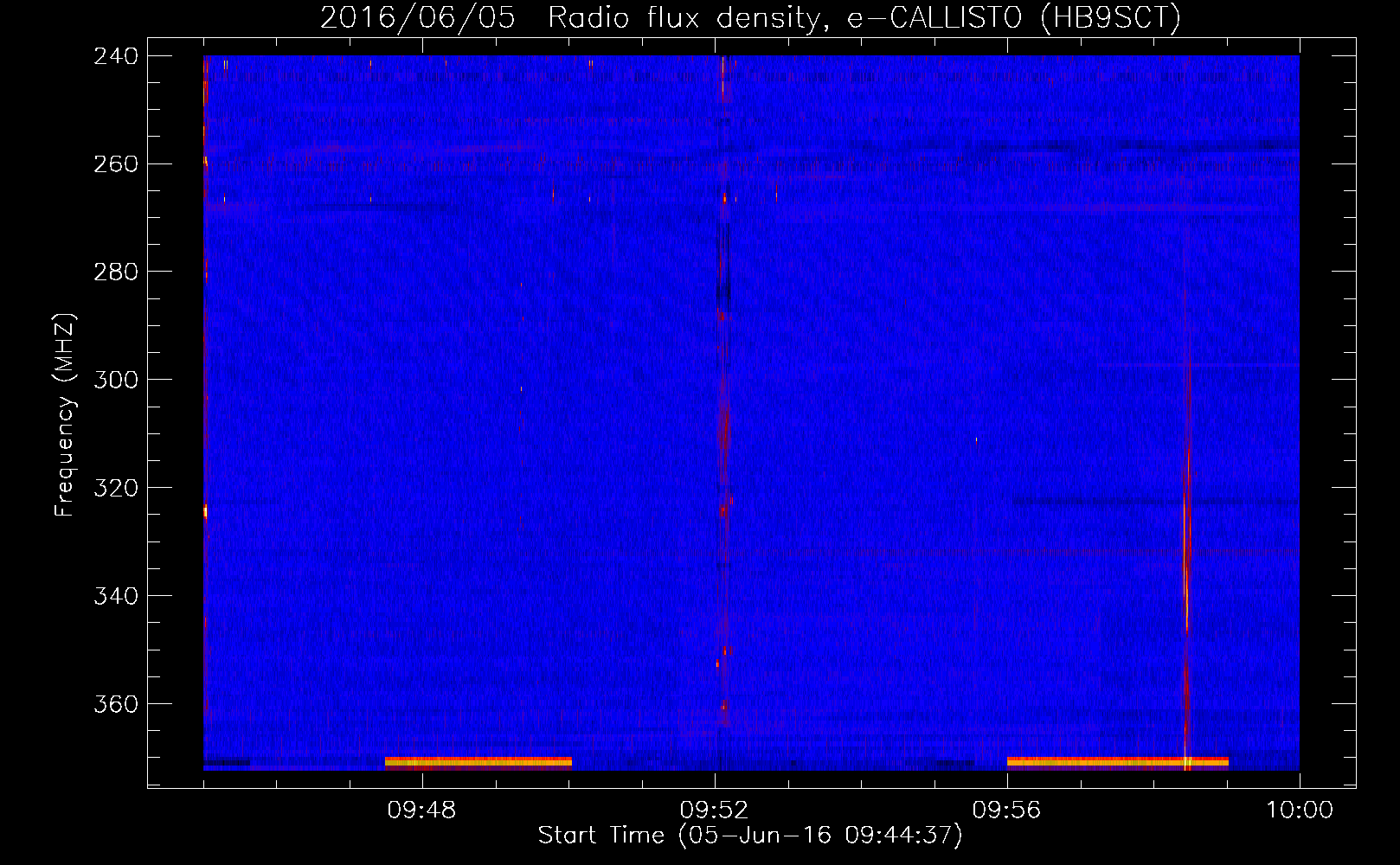1400x865 pixels.
Task: Click the 09:56 time tick label
Action: pyautogui.click(x=1006, y=811)
